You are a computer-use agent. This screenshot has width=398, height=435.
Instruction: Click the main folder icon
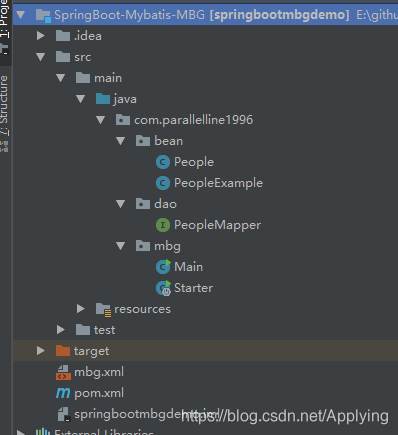click(x=83, y=78)
